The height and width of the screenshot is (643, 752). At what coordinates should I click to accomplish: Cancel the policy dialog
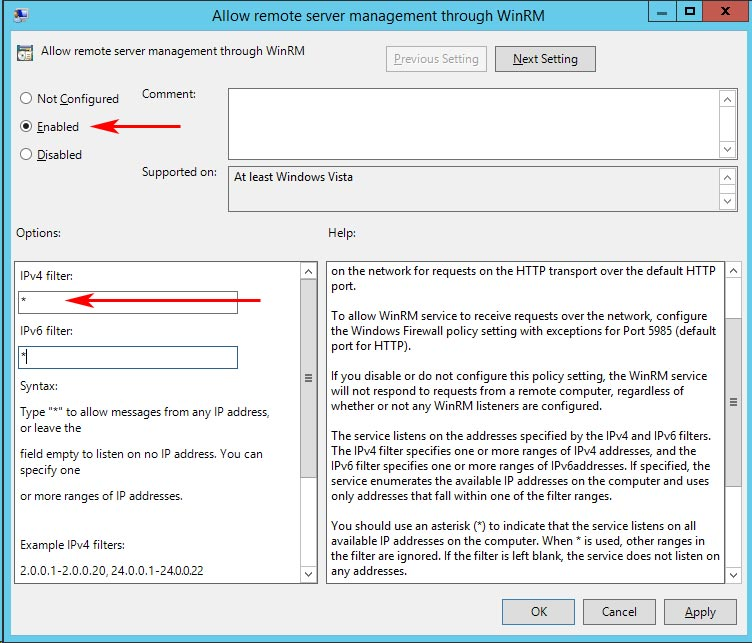pyautogui.click(x=619, y=612)
